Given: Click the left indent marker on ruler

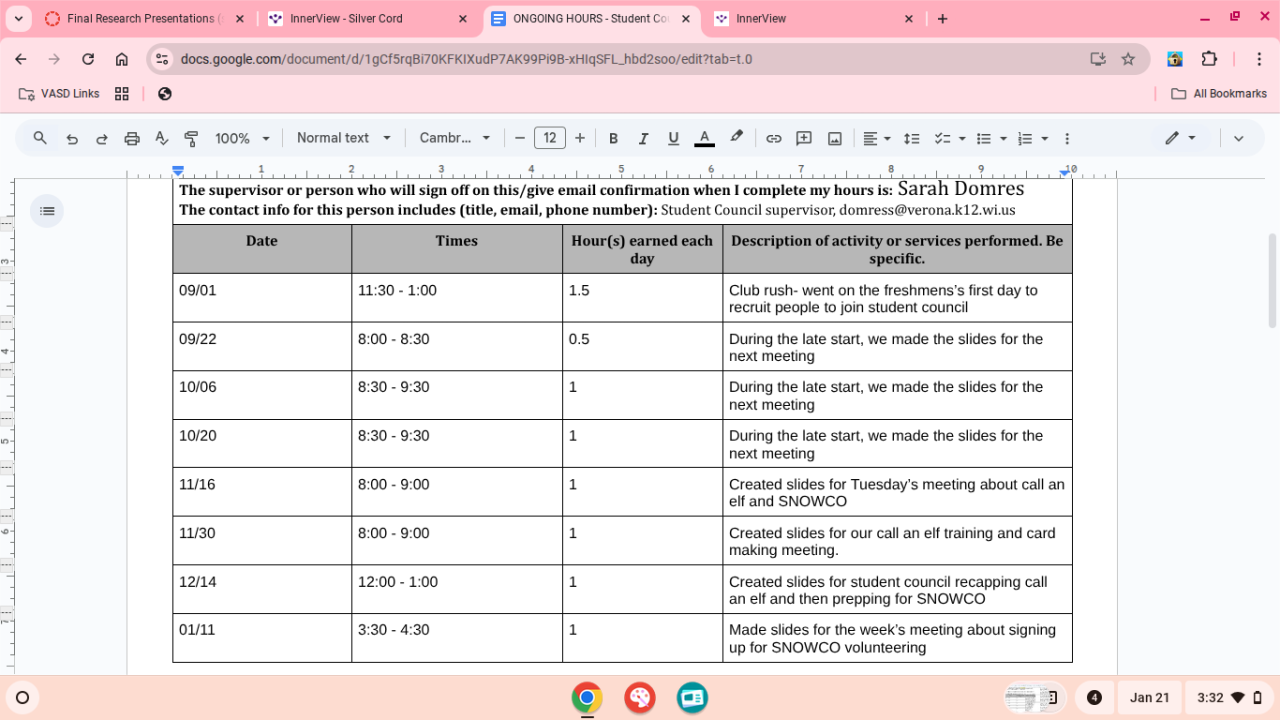Looking at the screenshot, I should coord(178,173).
